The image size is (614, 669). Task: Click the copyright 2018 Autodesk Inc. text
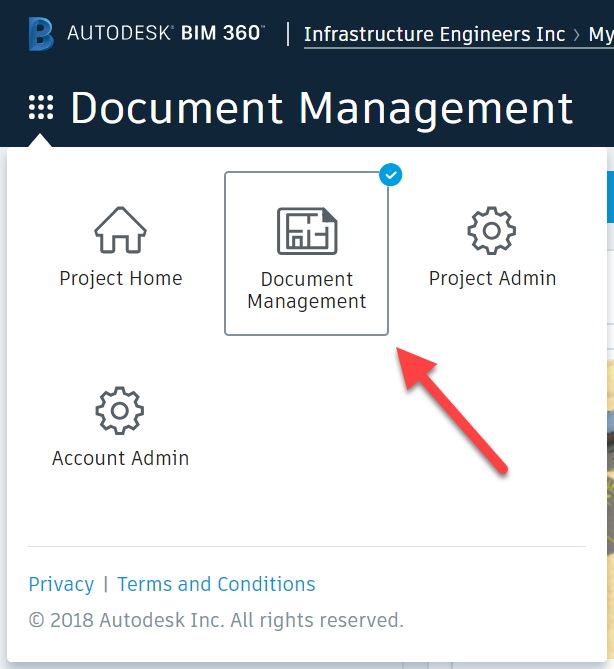(x=216, y=620)
